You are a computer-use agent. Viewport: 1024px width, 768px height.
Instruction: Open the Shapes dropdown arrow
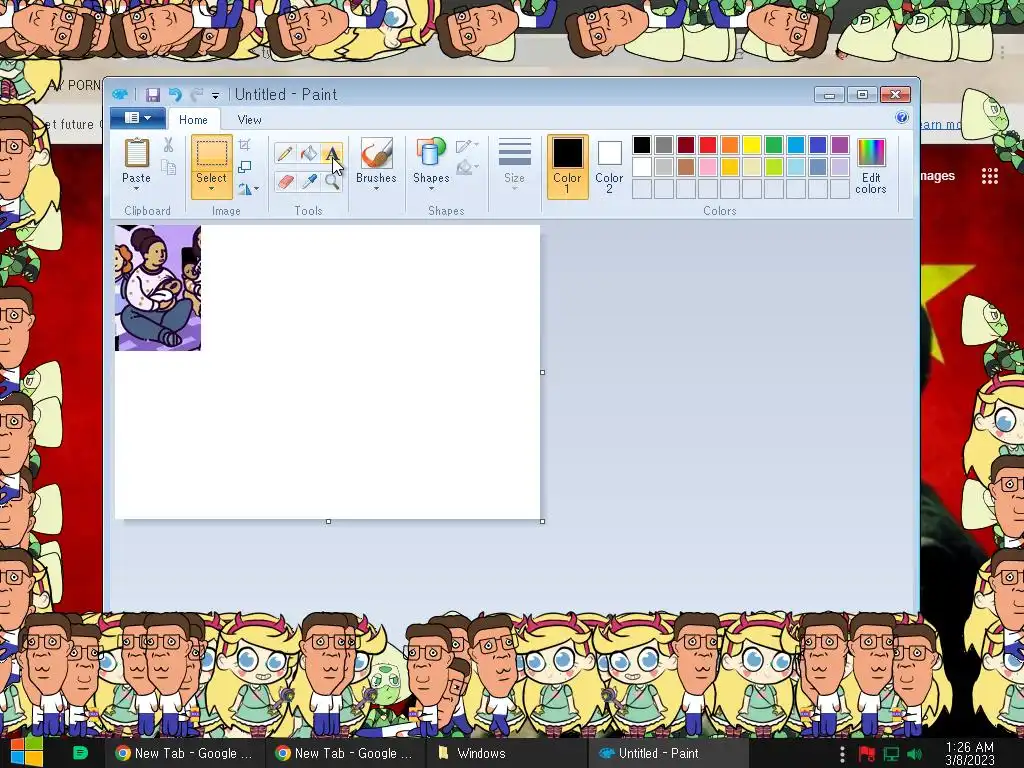click(431, 189)
